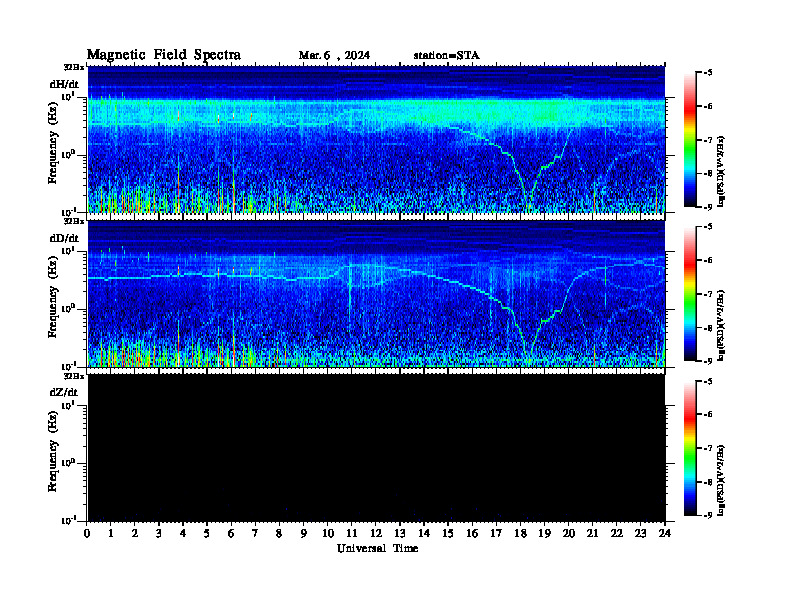Click the -7 value on the dD/dt color scale
The width and height of the screenshot is (792, 612).
[708, 294]
